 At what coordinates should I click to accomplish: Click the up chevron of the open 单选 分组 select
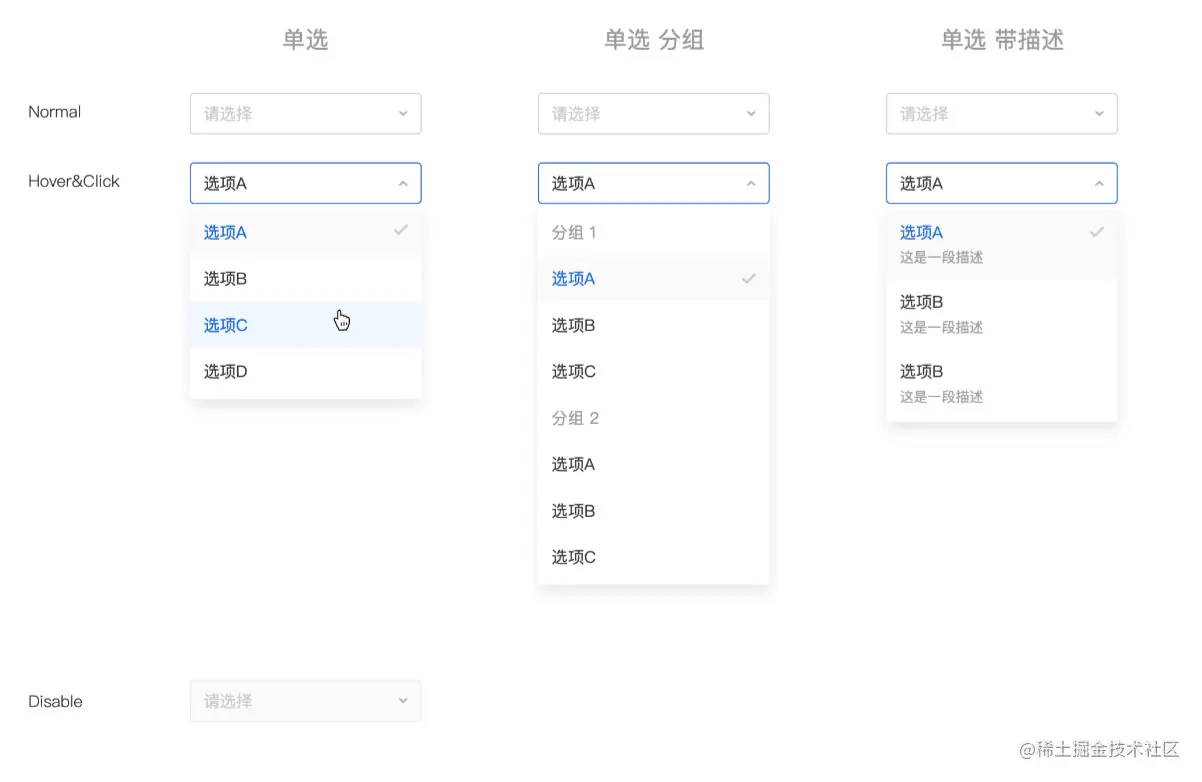pyautogui.click(x=751, y=184)
